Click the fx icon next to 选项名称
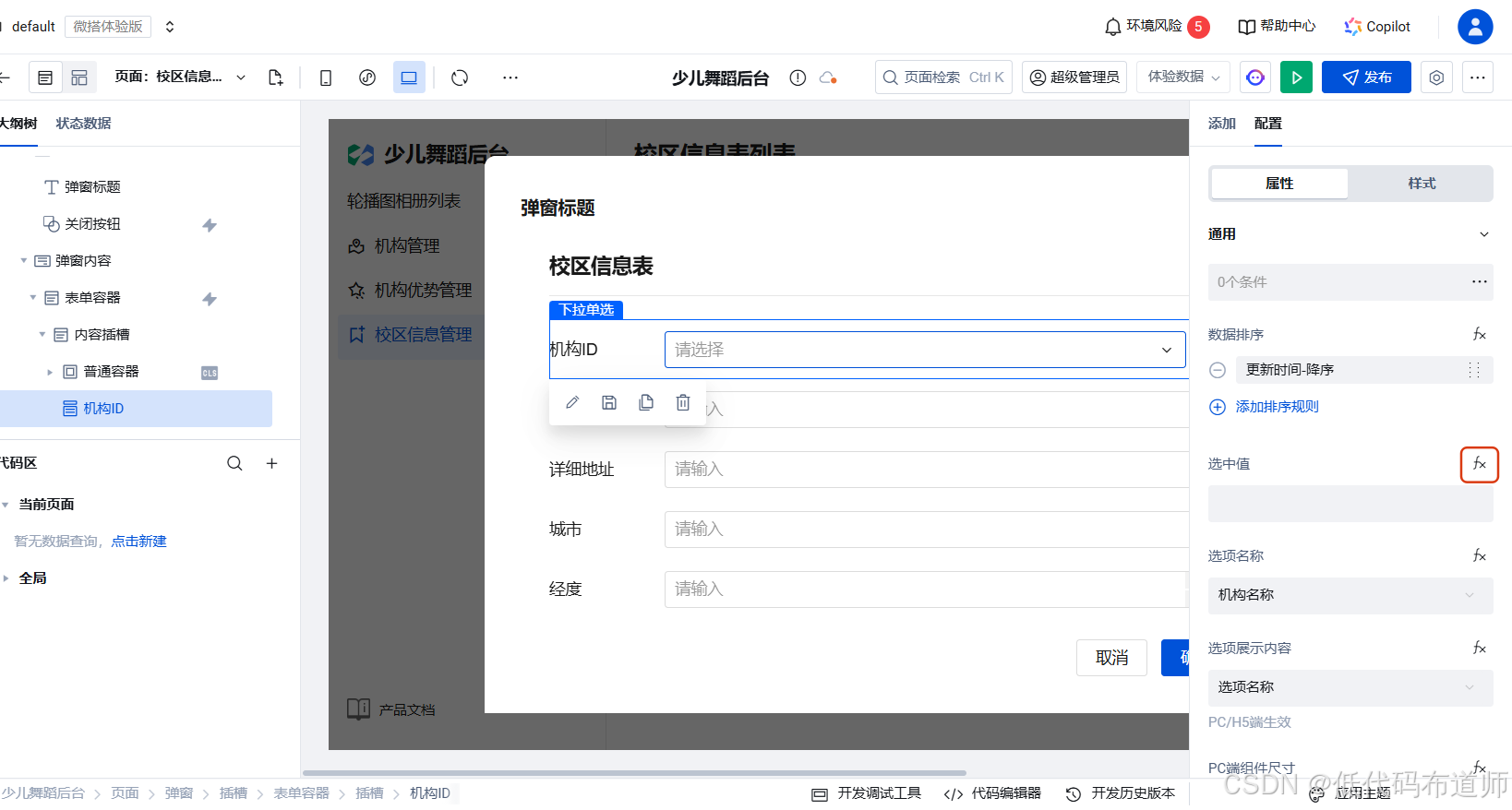 tap(1479, 555)
